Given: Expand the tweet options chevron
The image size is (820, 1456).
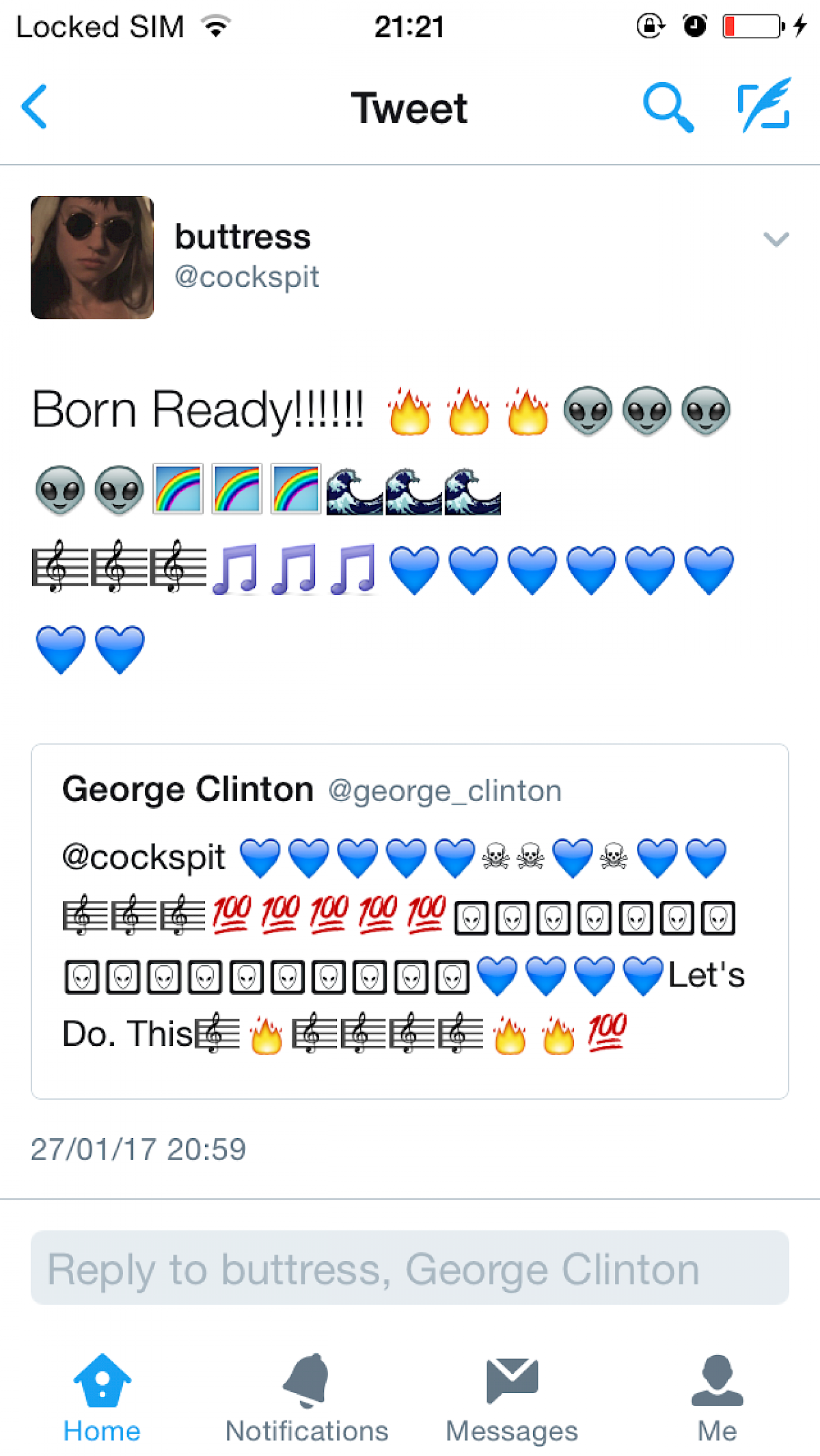Looking at the screenshot, I should pyautogui.click(x=776, y=239).
